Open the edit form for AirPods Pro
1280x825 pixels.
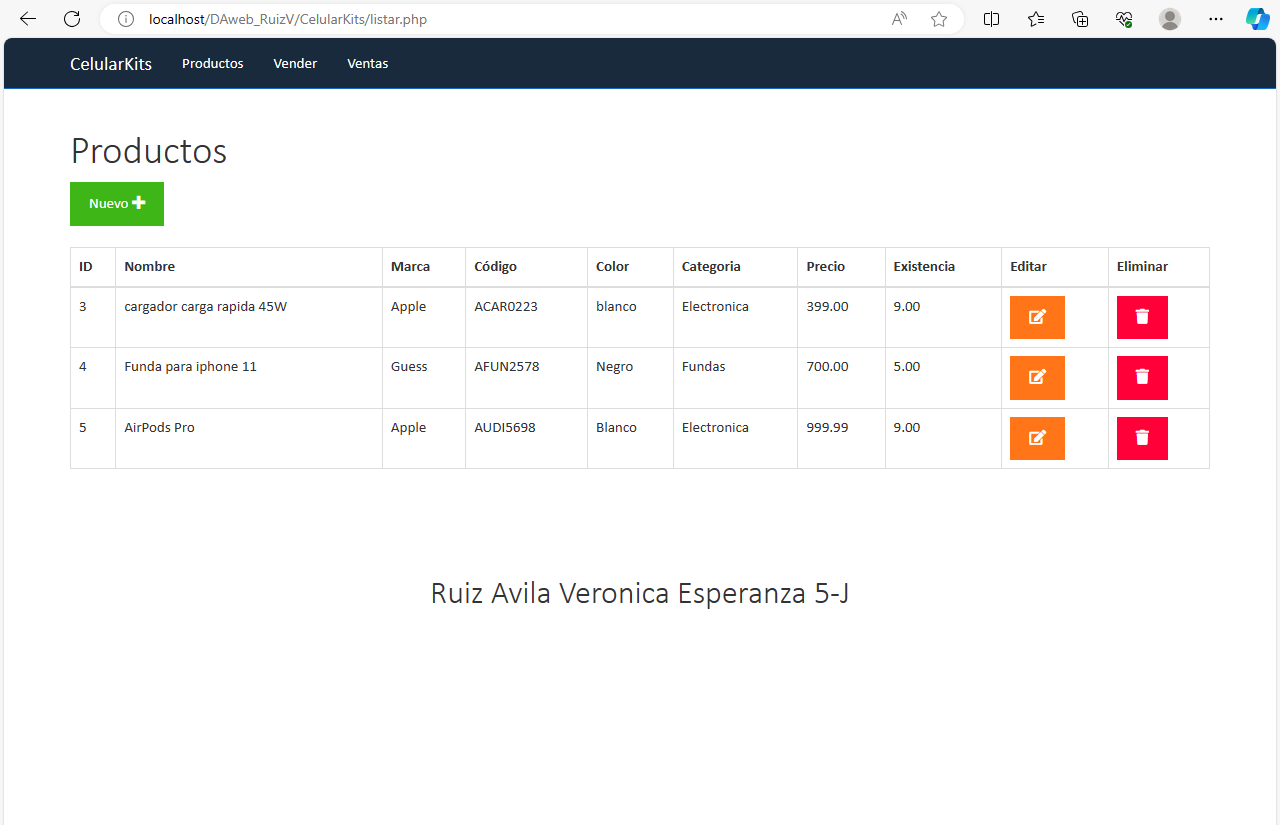pos(1037,438)
